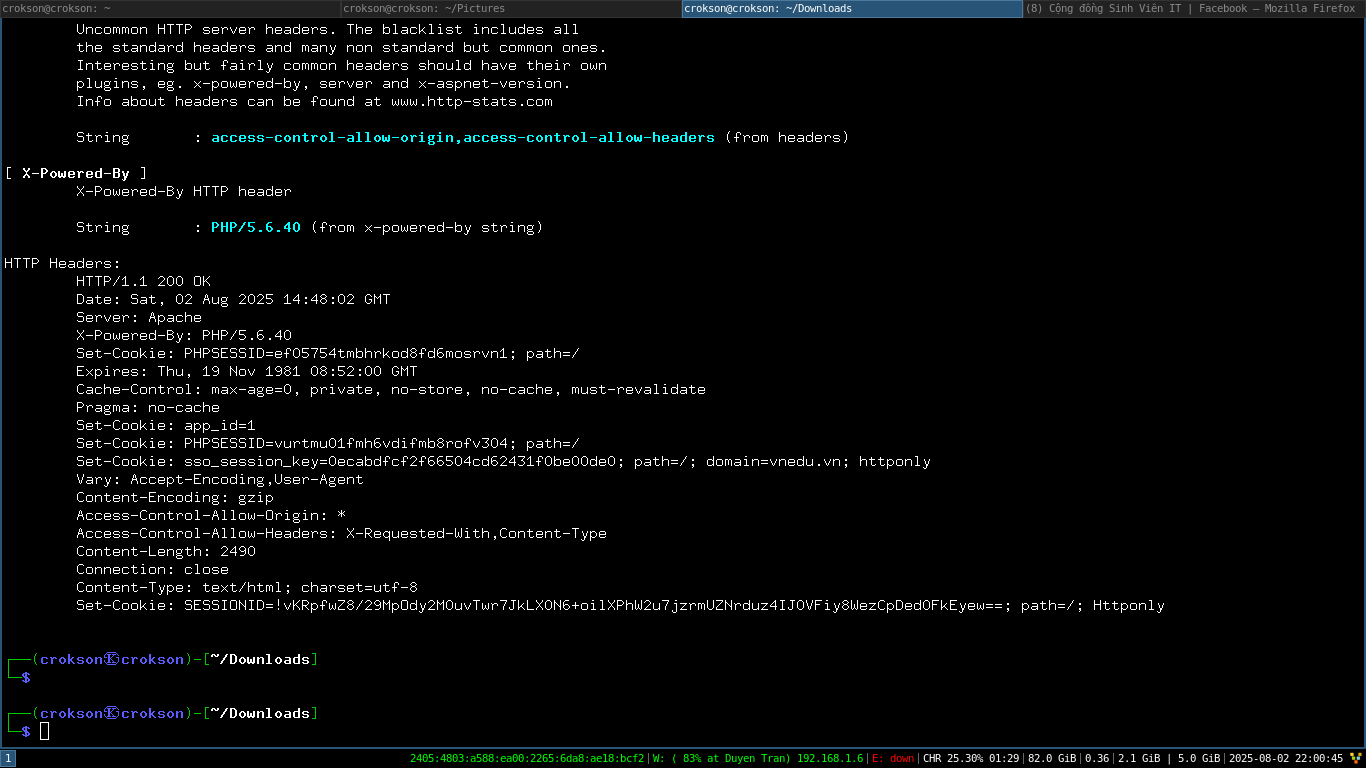This screenshot has height=768, width=1366.
Task: Click the 'Pragma: no-cache' line
Action: tap(148, 407)
